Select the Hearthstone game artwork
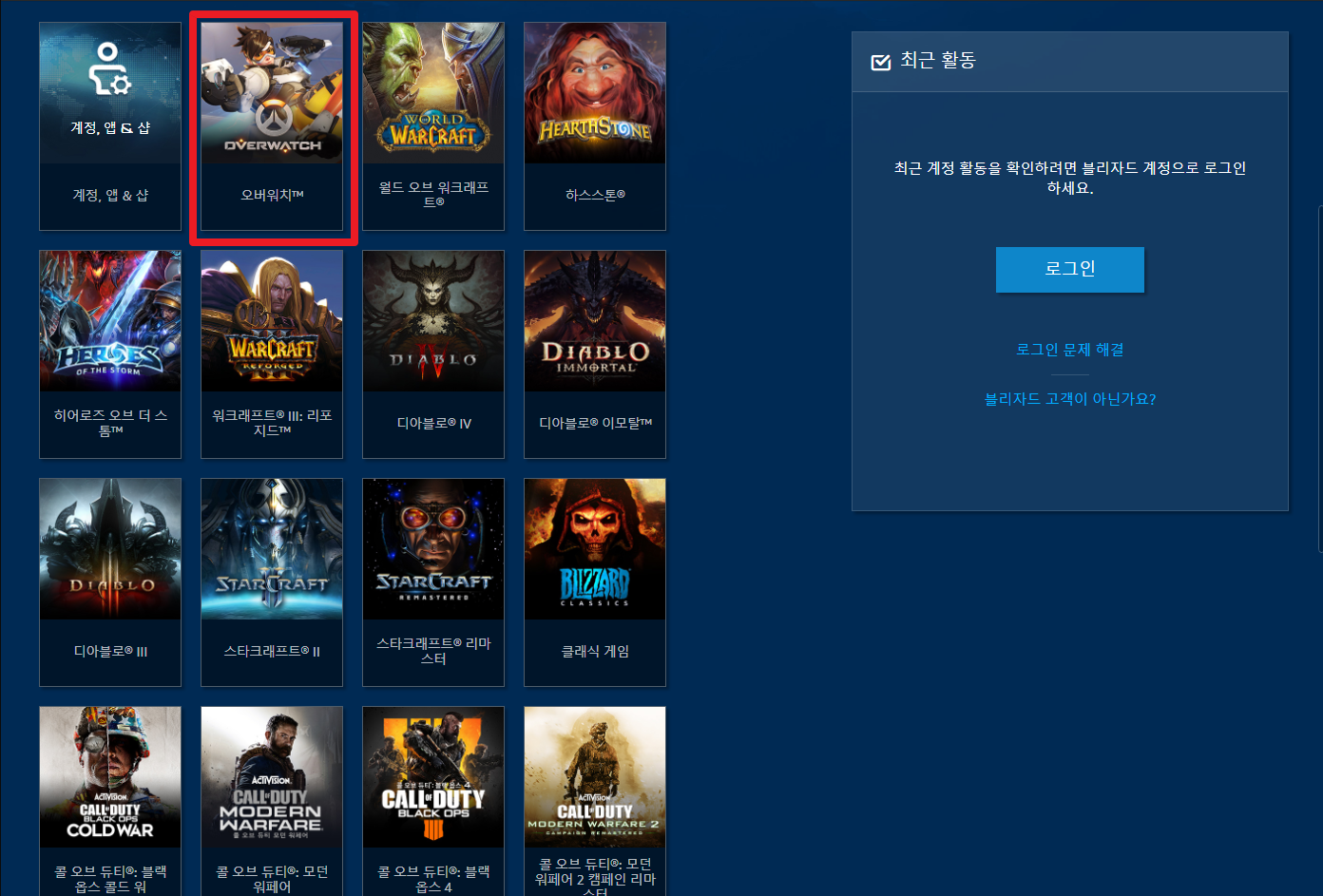Screen dimensions: 1323x896 click(595, 93)
